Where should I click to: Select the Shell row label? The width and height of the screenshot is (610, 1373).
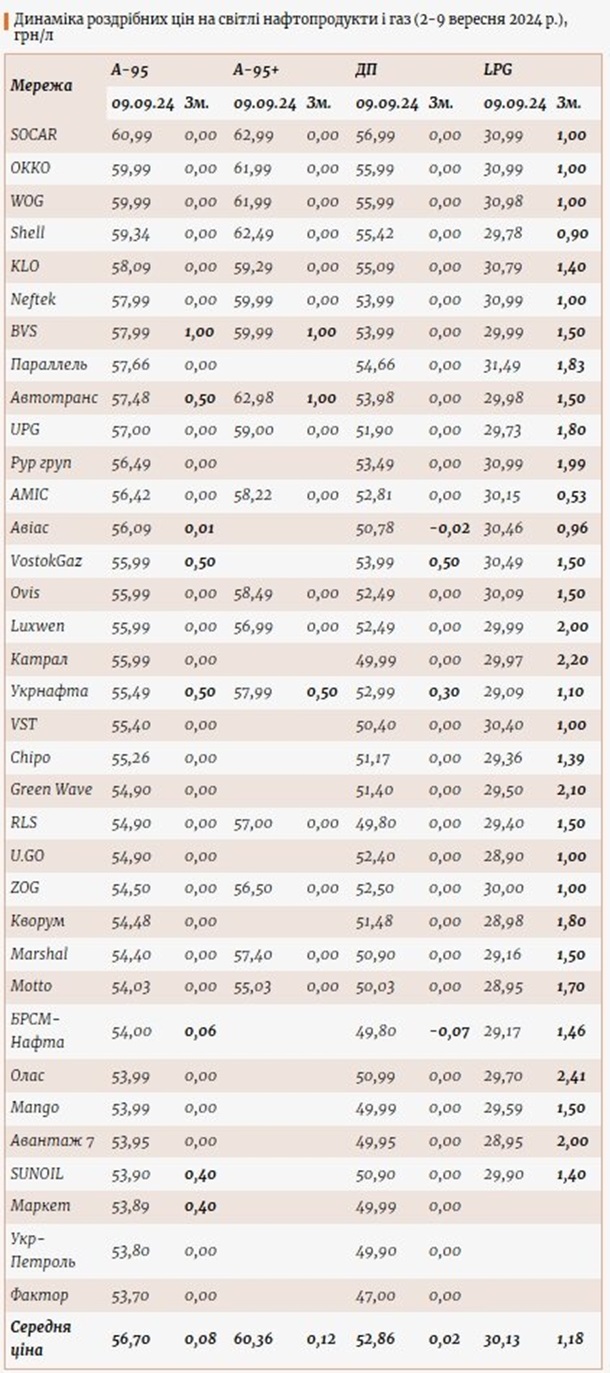pos(28,233)
